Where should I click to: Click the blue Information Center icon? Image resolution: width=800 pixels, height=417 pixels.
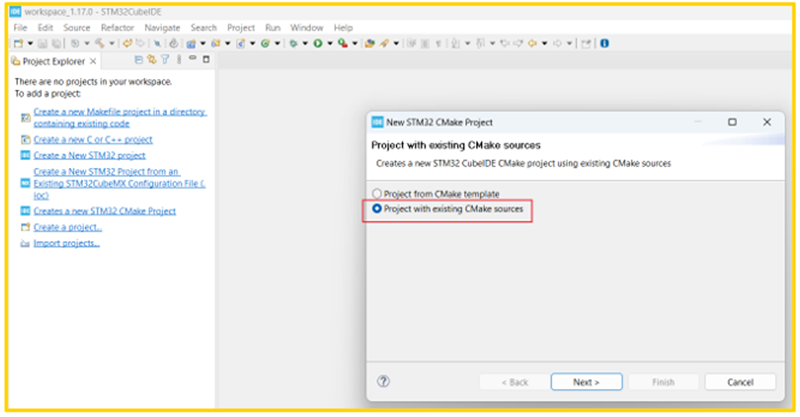tap(605, 43)
